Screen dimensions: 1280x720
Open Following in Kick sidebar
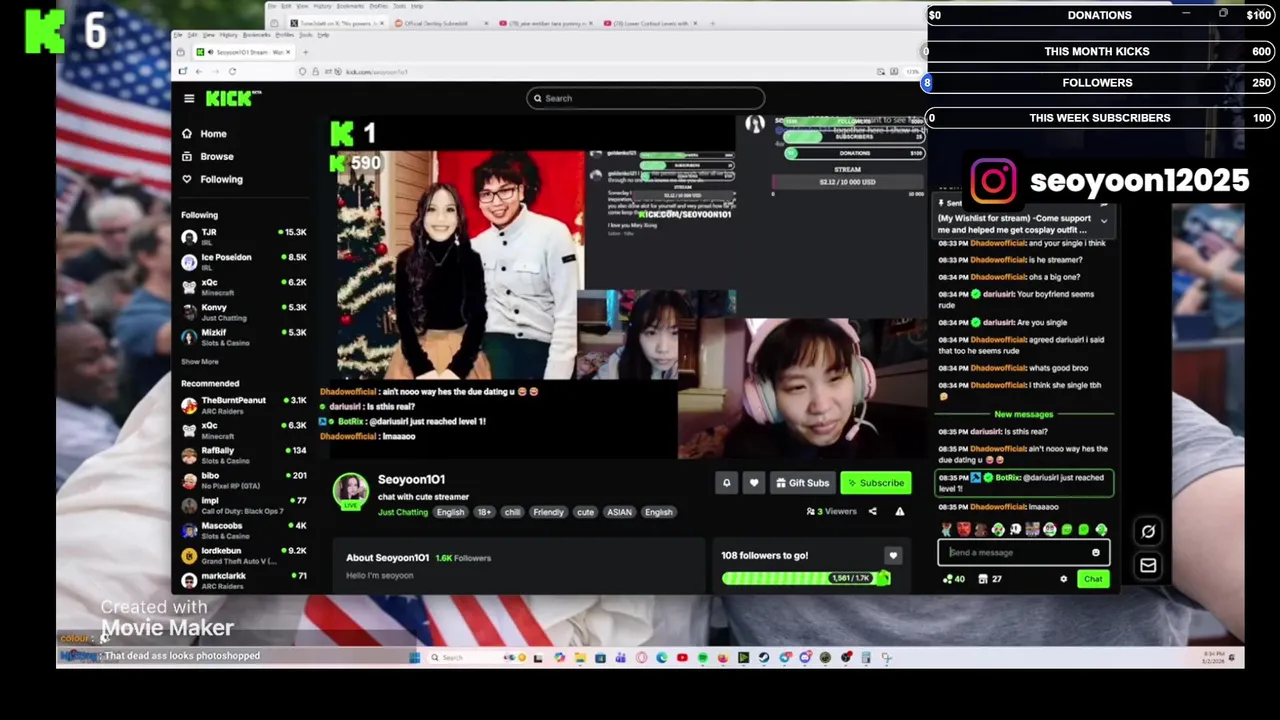(x=212, y=179)
